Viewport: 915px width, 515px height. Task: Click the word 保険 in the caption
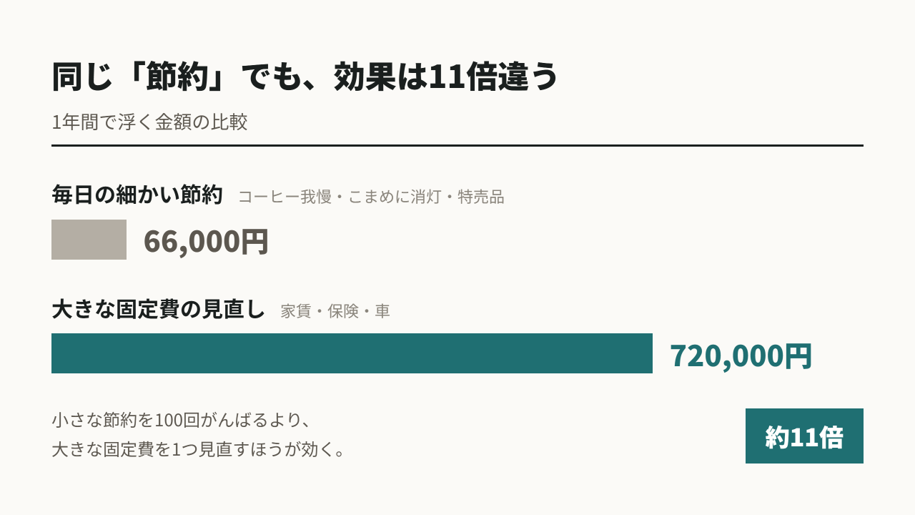tap(343, 311)
